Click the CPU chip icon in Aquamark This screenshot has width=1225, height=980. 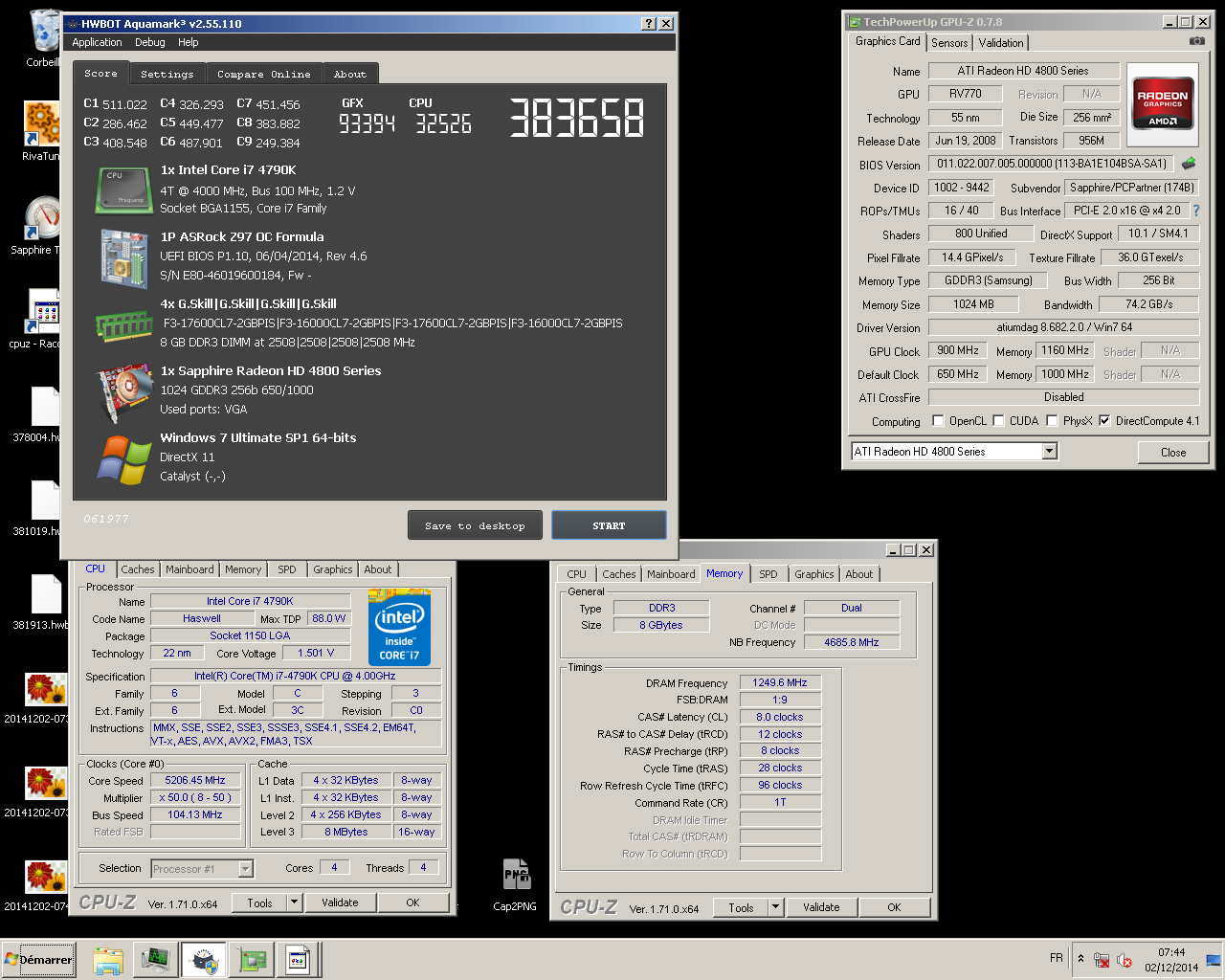pos(124,189)
